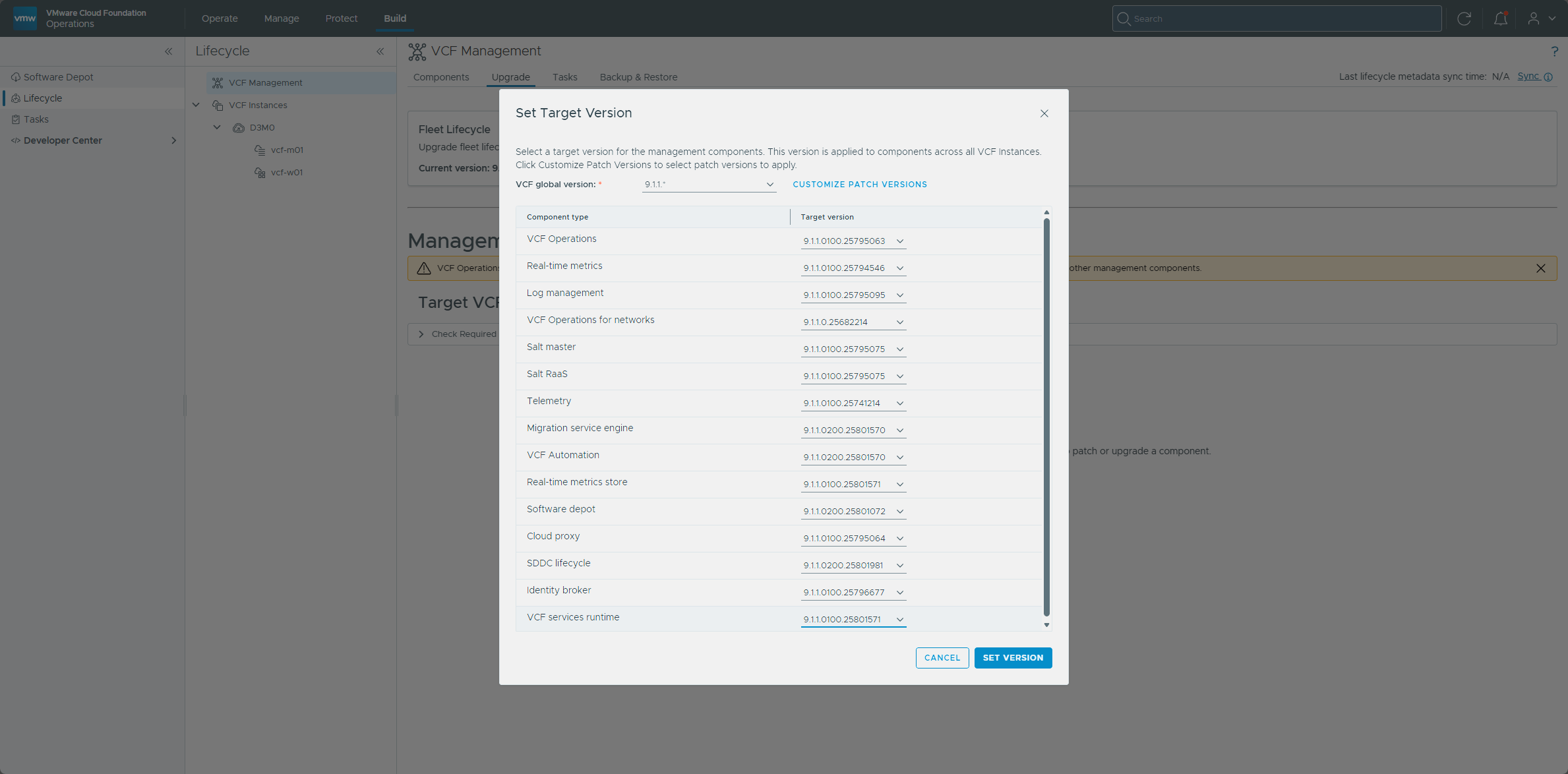Switch to the Components tab
The width and height of the screenshot is (1568, 774).
point(441,77)
